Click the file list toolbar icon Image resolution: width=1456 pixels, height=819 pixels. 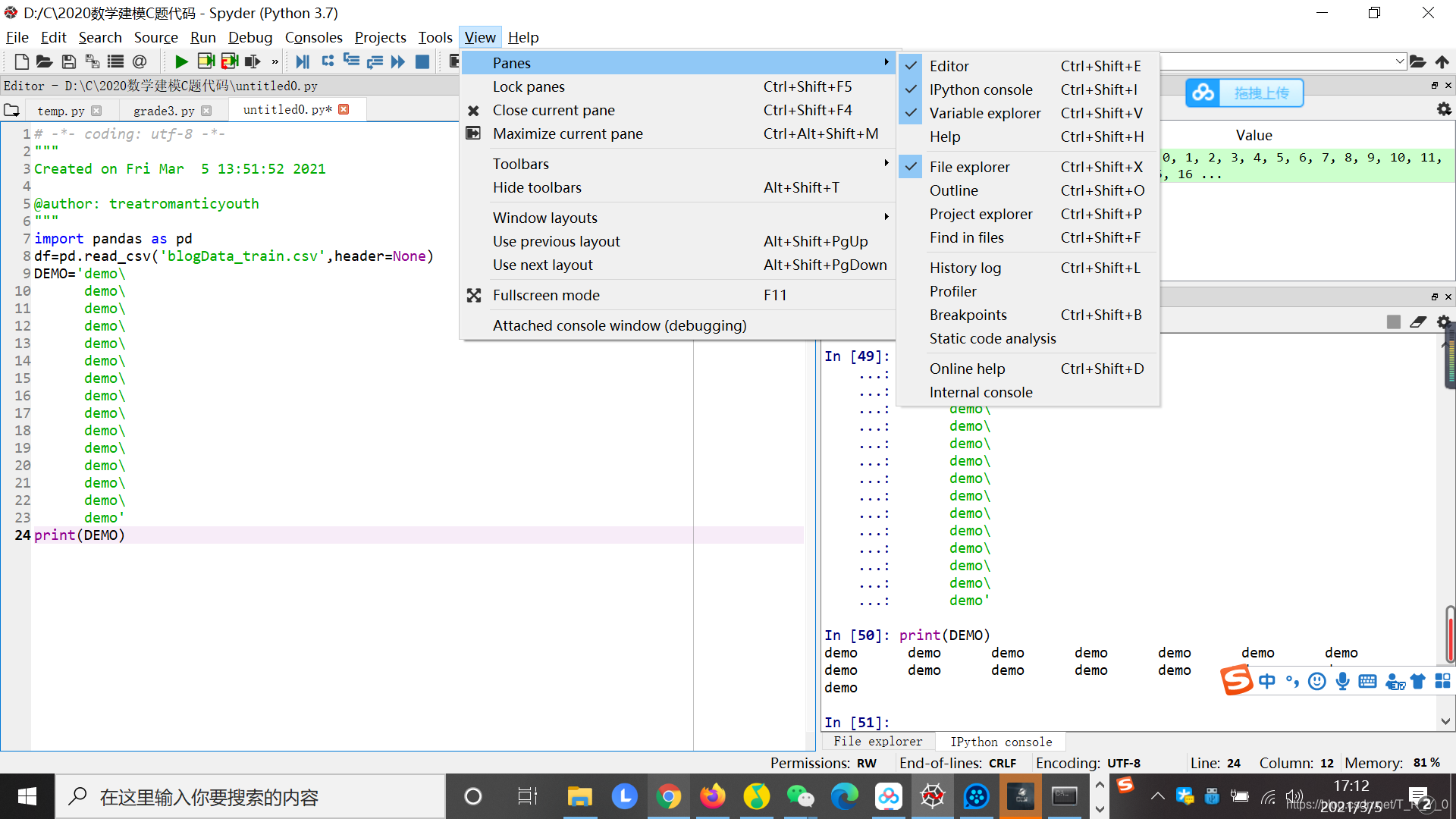tap(116, 61)
